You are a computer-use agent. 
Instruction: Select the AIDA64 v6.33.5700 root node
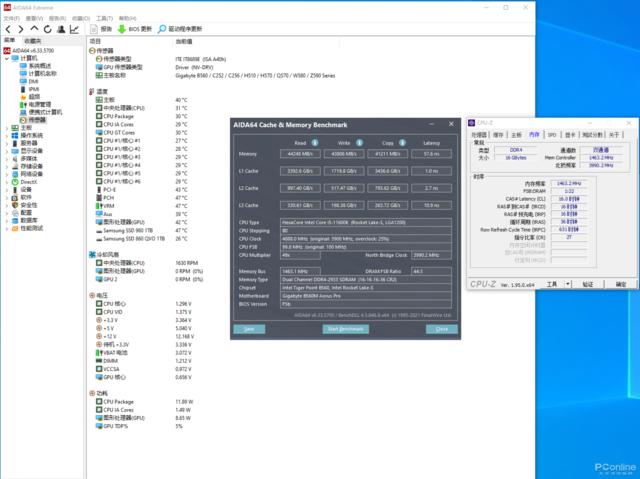[x=29, y=51]
